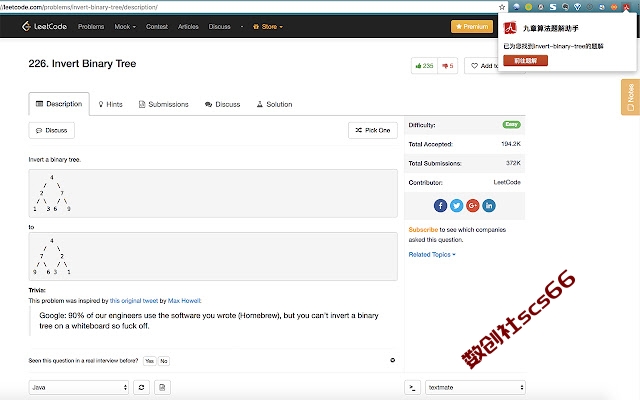Bookmark the page with the star icon
This screenshot has width=640, height=400.
(502, 7)
